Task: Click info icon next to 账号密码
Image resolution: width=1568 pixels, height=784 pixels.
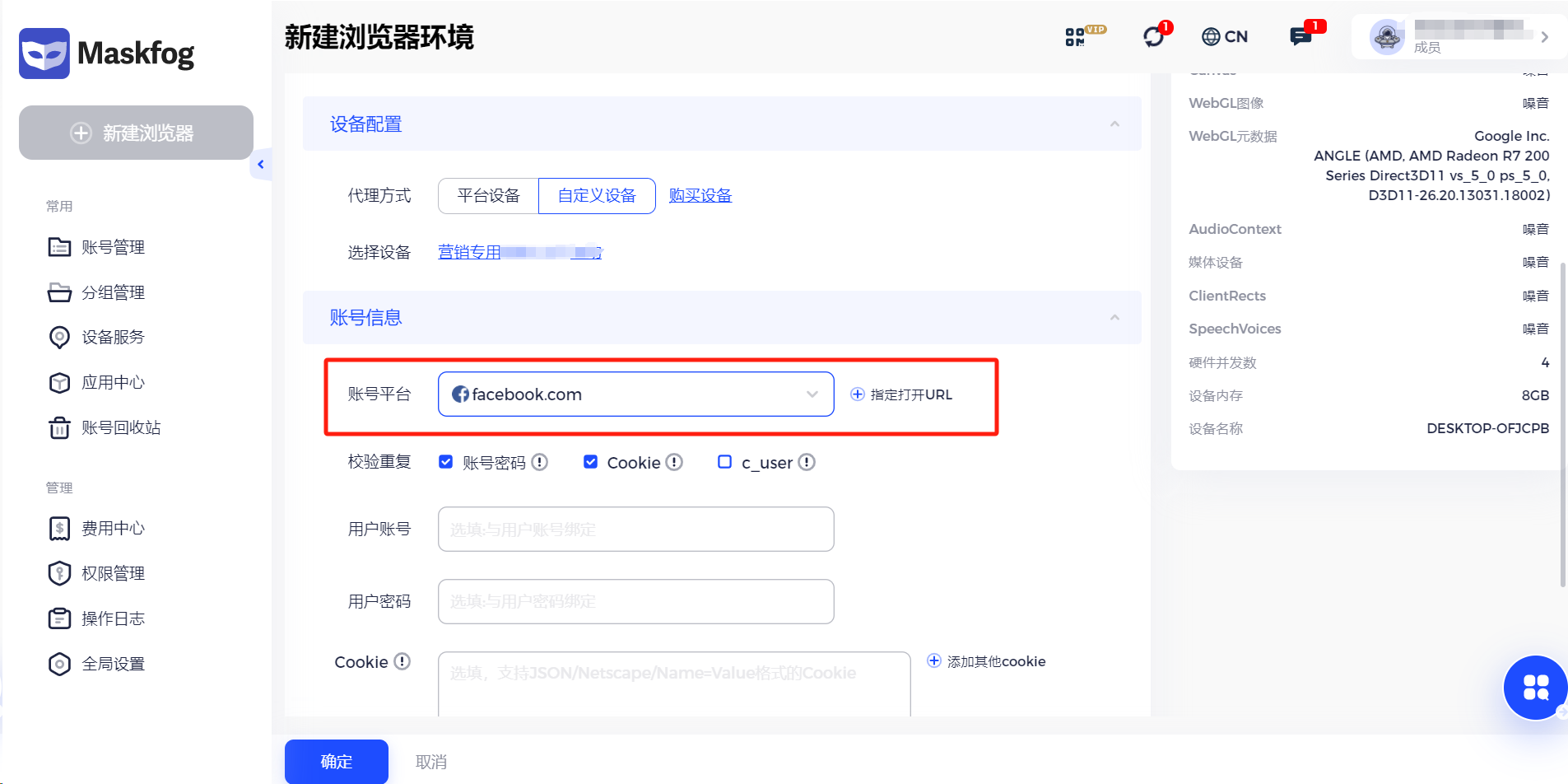Action: pyautogui.click(x=540, y=462)
